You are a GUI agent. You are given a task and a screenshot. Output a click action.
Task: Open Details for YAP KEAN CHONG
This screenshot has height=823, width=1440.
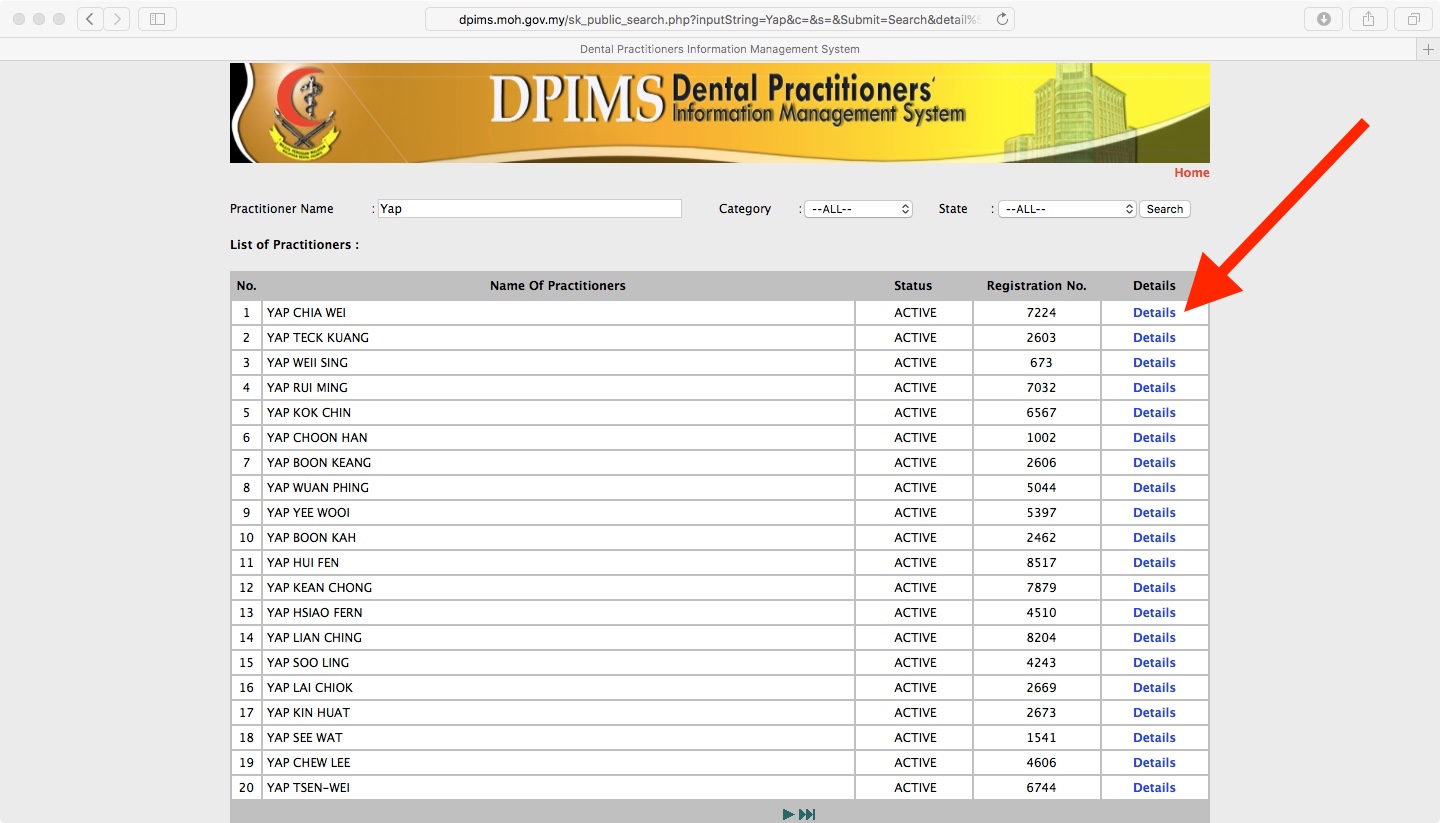(1154, 588)
